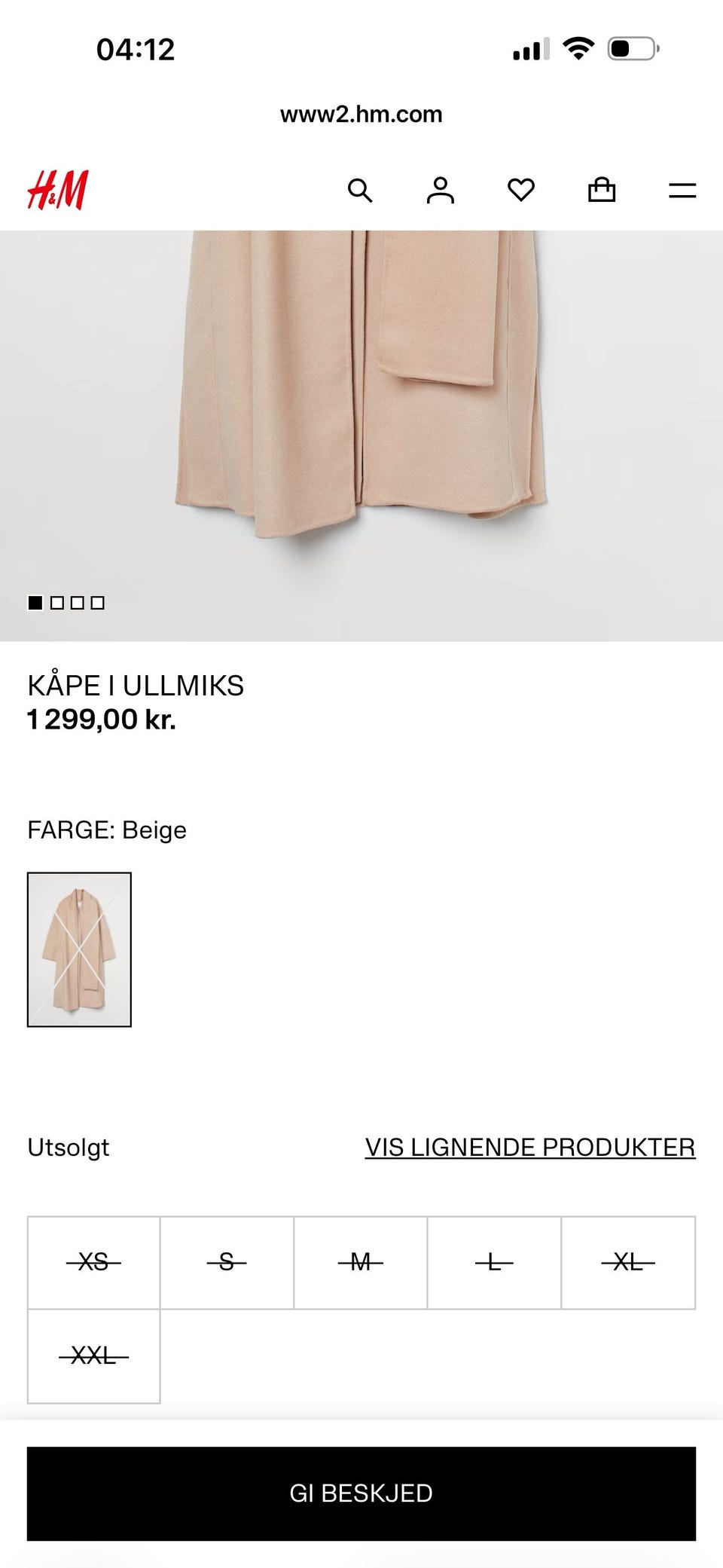Open the account profile icon

point(441,190)
